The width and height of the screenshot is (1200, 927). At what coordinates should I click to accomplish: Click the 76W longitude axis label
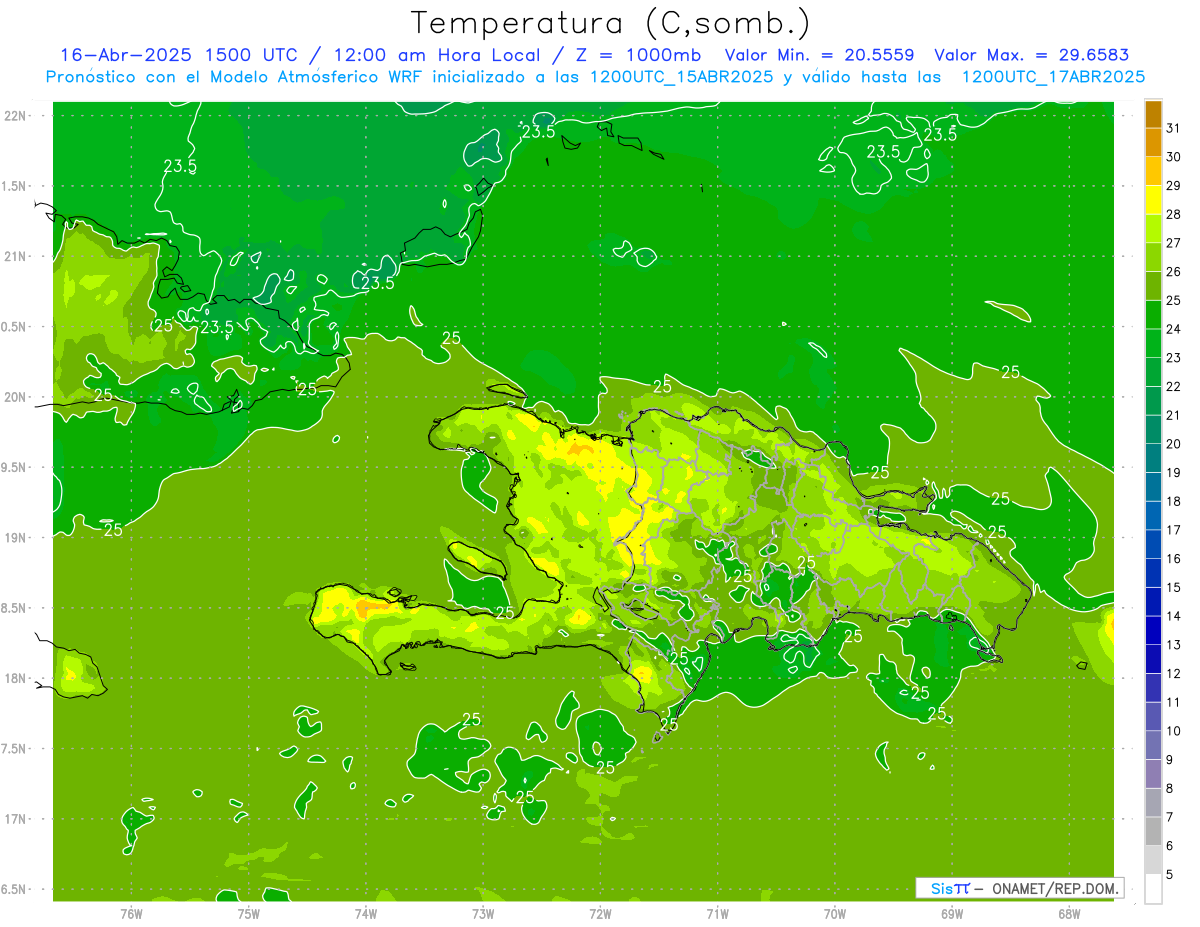pos(131,914)
